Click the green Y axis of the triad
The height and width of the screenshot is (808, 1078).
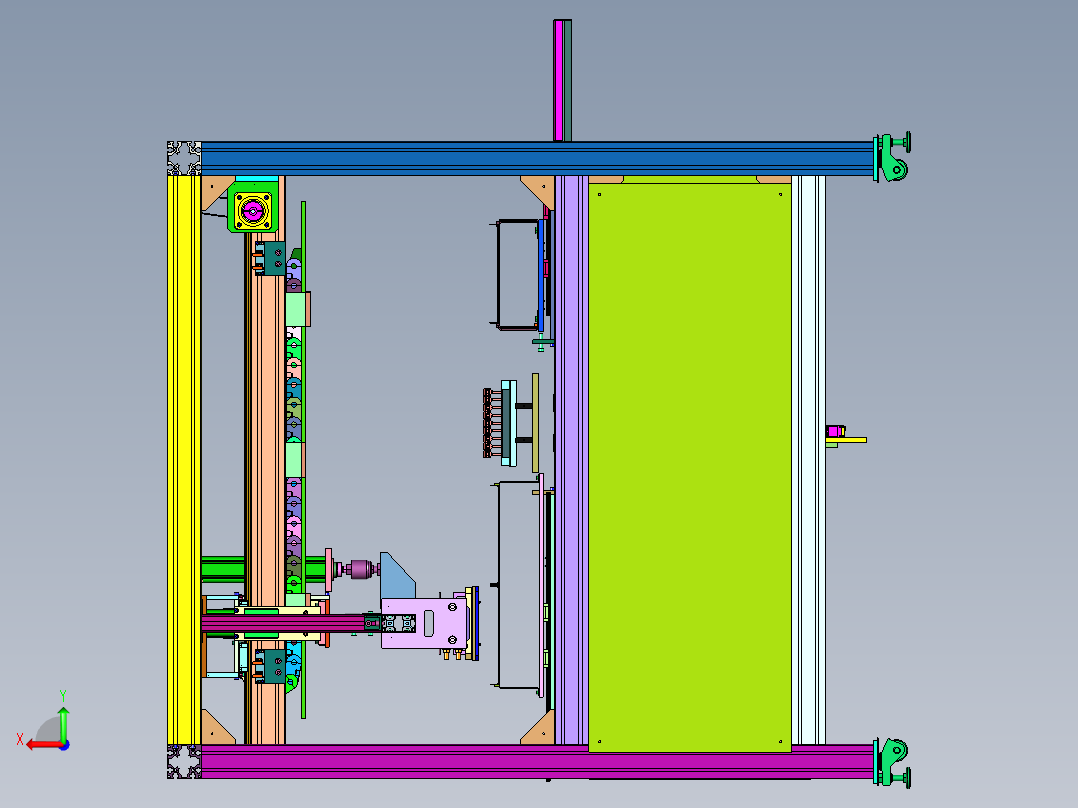pos(63,723)
